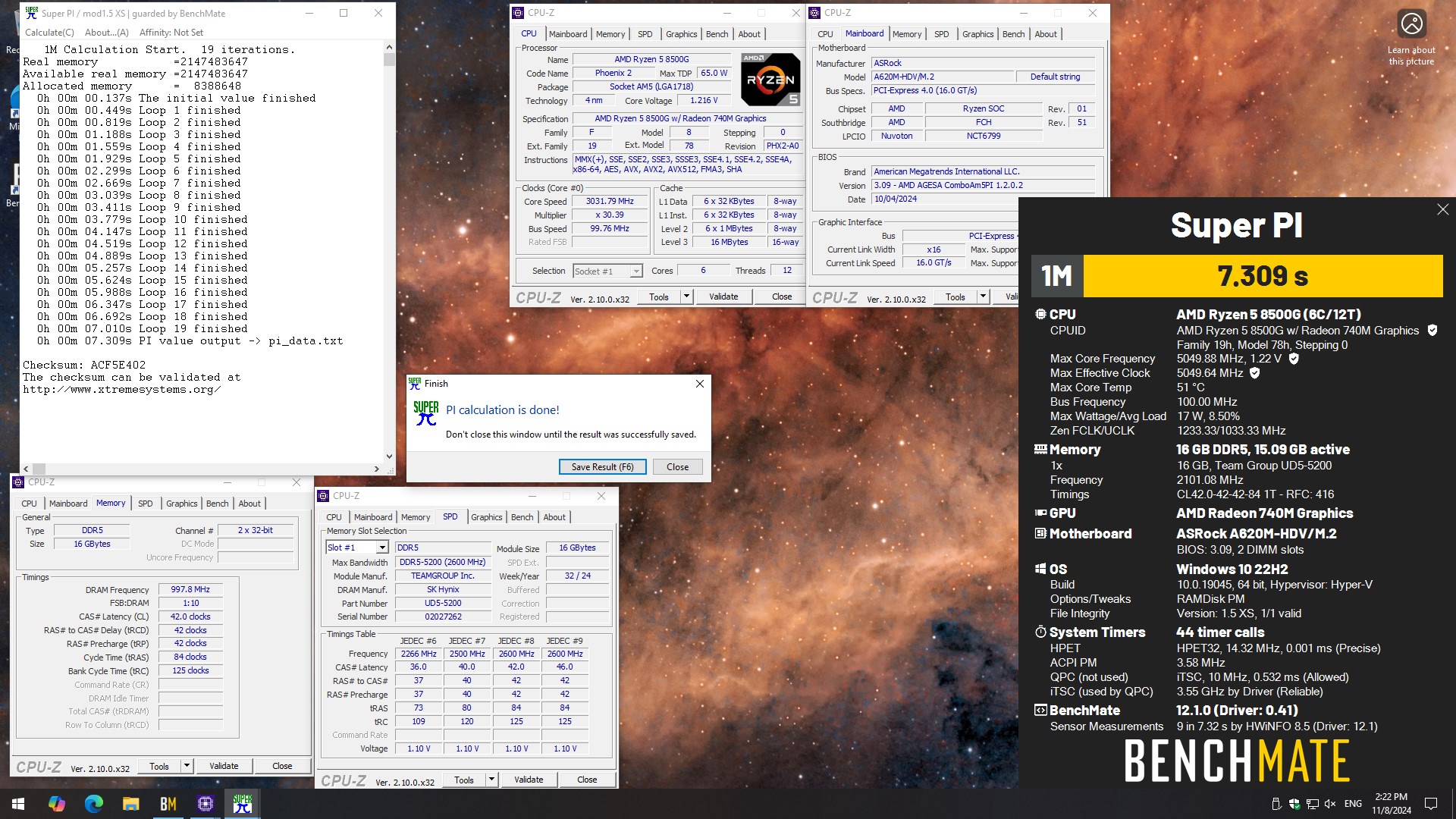1456x819 pixels.
Task: Click the Core Speed value field
Action: coord(610,202)
